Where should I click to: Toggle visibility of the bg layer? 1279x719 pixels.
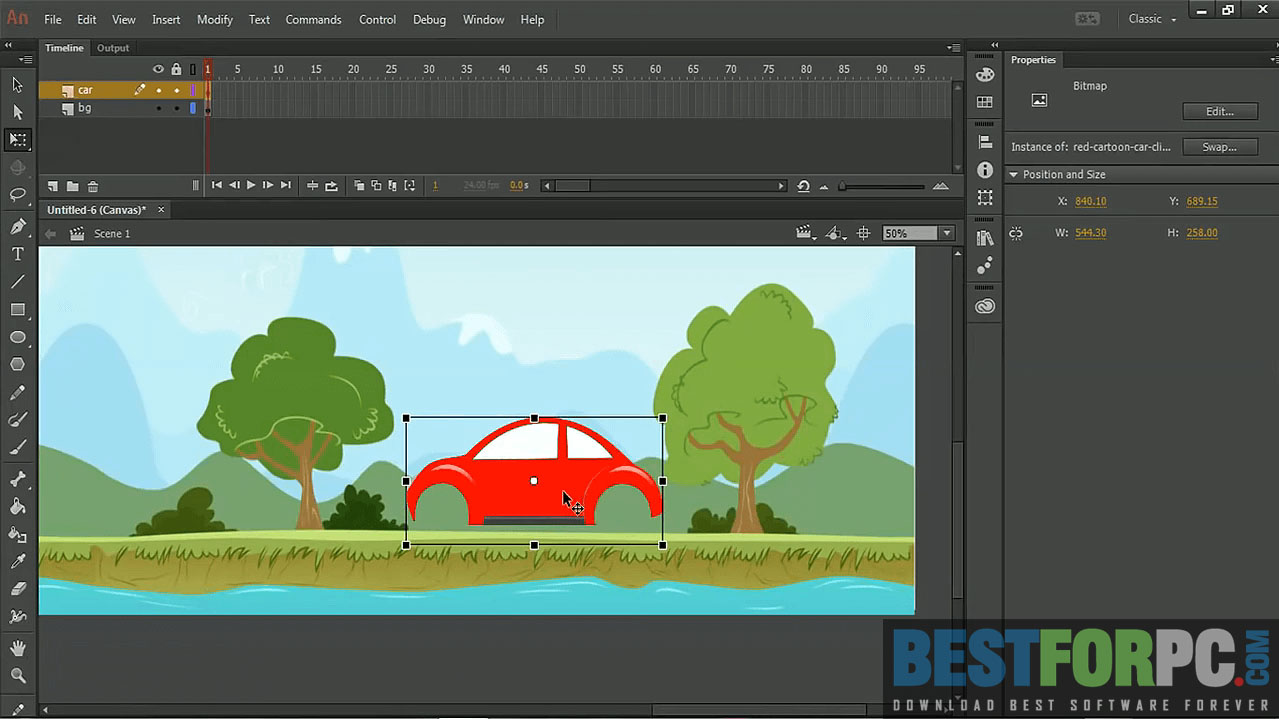pyautogui.click(x=158, y=108)
